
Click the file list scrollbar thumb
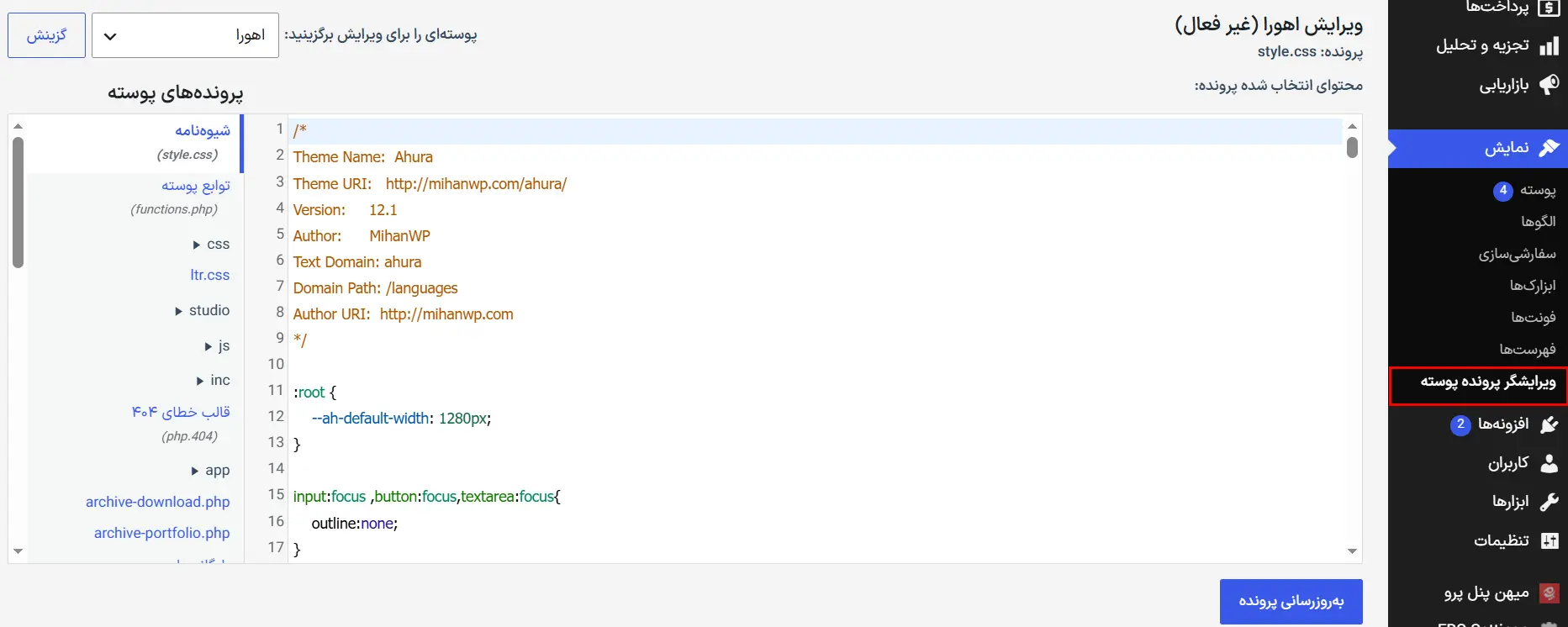point(18,202)
